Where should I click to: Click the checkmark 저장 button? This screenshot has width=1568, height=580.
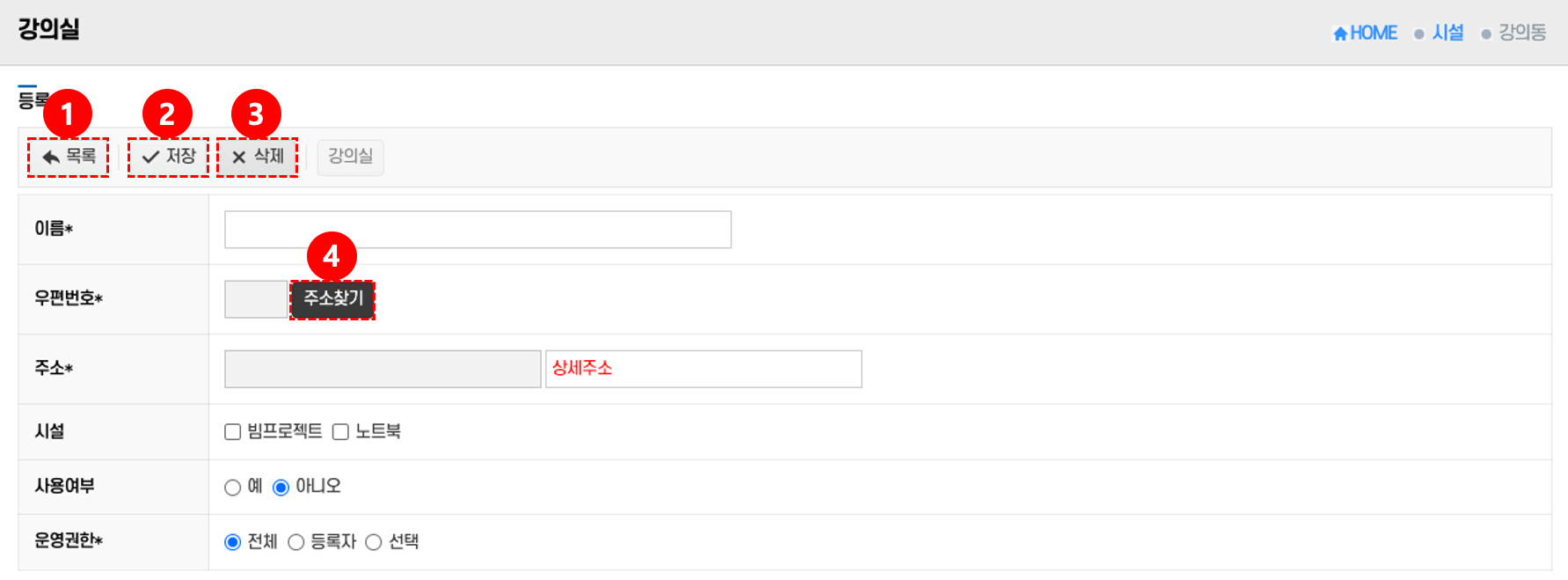[169, 157]
